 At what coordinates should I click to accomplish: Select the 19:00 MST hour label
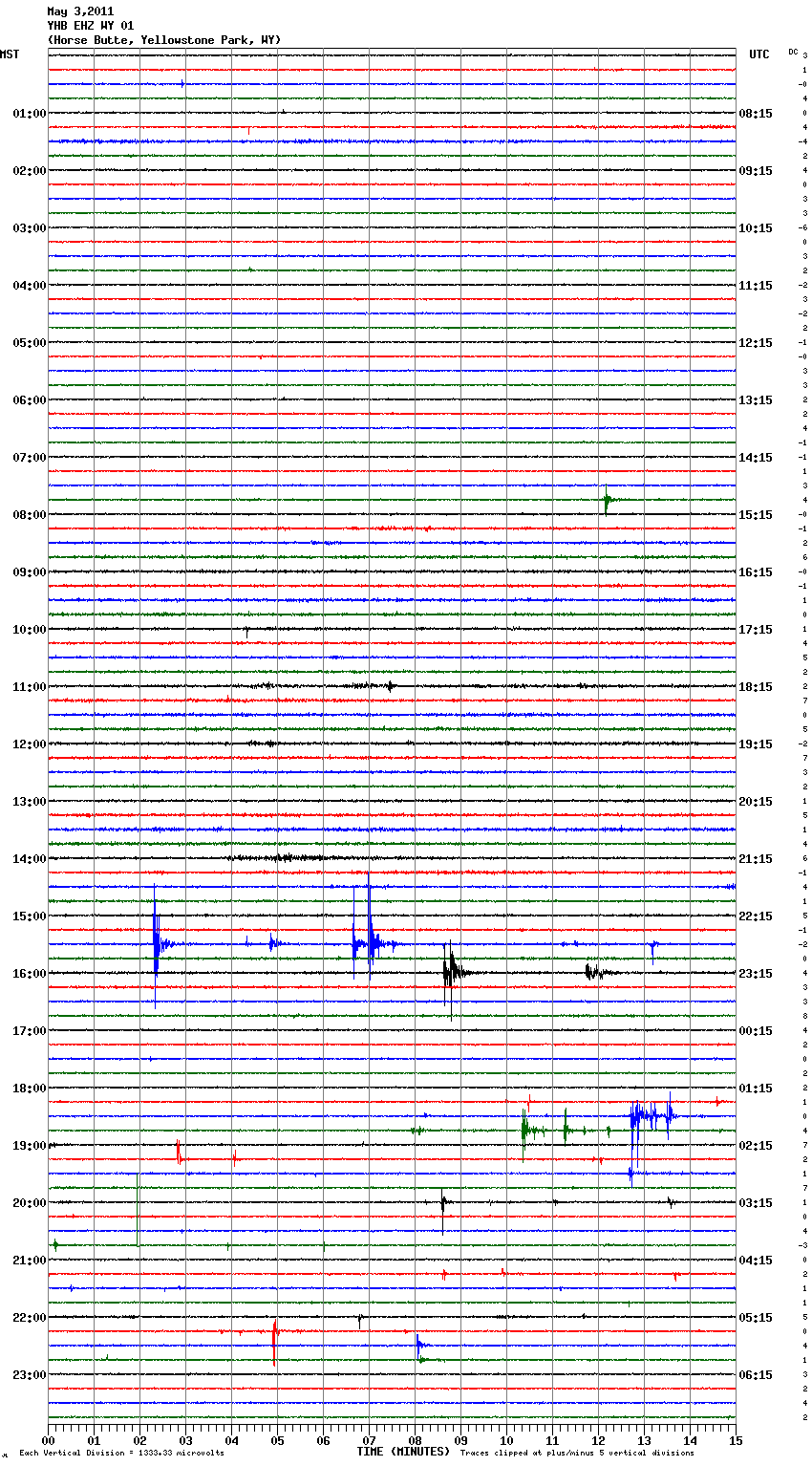29,1146
